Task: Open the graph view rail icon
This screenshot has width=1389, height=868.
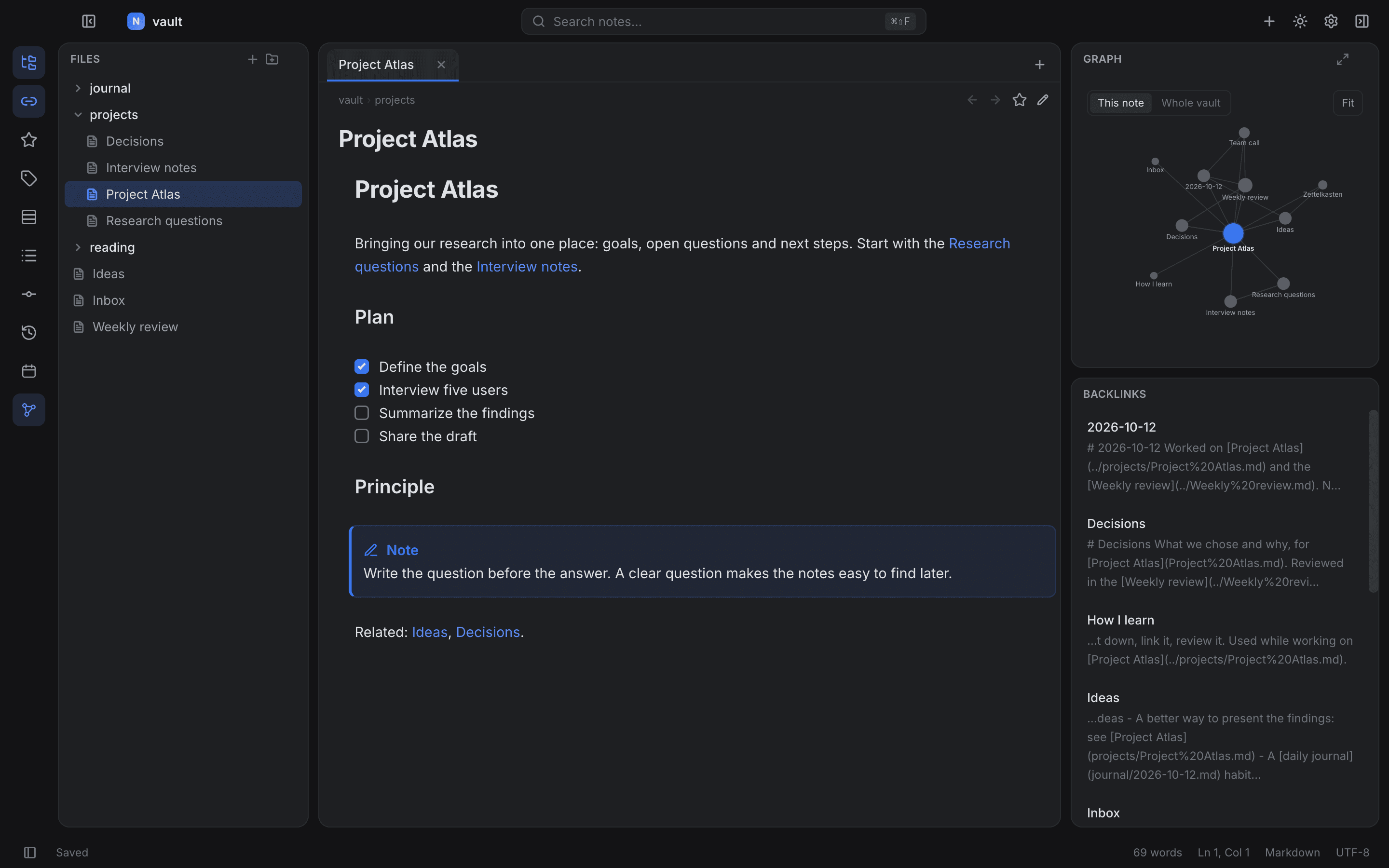Action: [29, 410]
